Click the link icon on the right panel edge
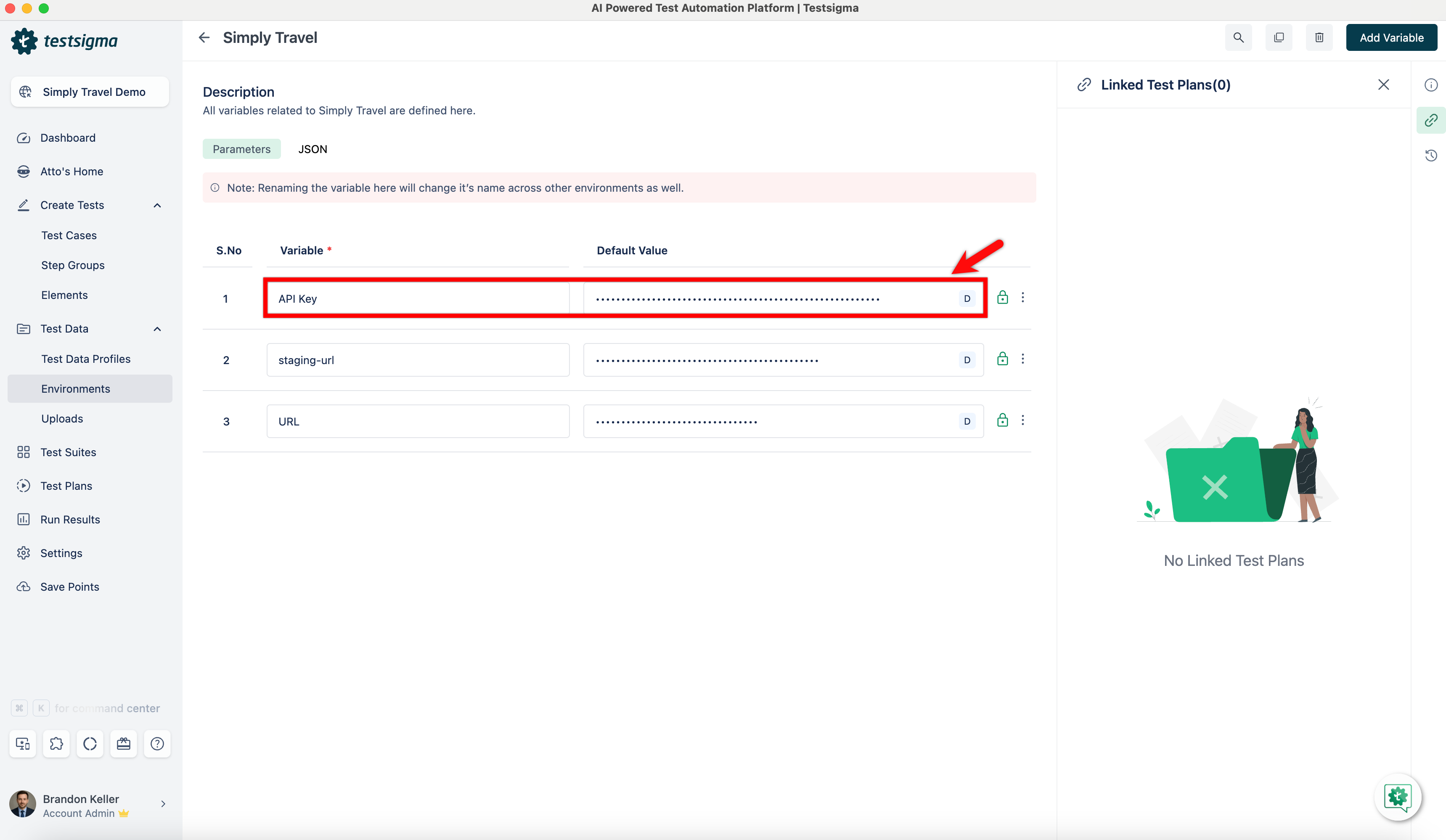 click(1430, 120)
